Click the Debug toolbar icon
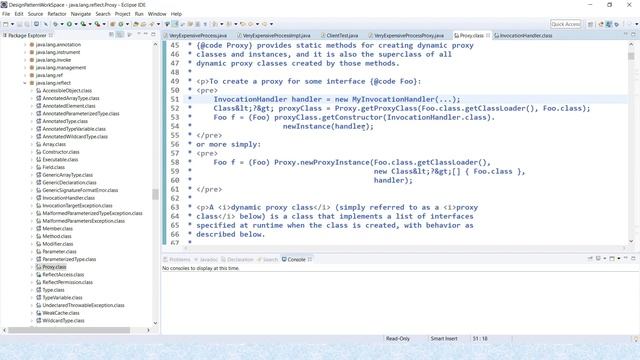 tap(55, 24)
